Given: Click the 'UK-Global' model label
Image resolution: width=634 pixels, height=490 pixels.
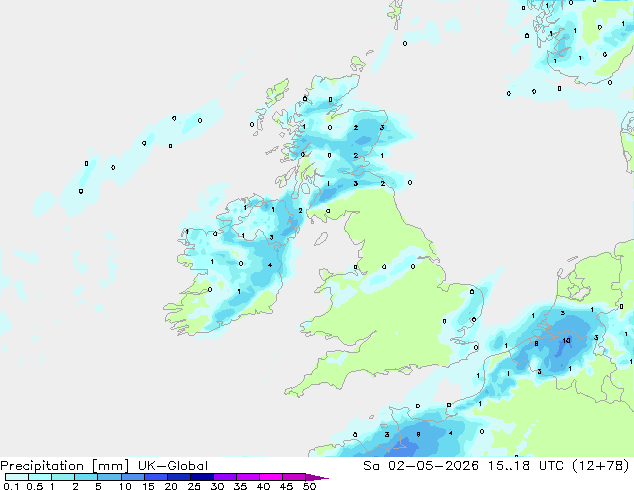Looking at the screenshot, I should point(173,466).
